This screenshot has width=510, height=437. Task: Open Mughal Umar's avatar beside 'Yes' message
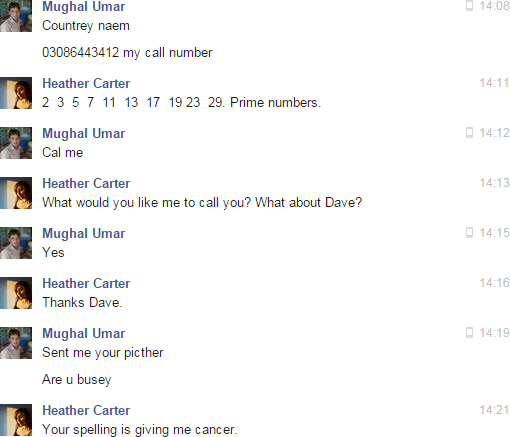pos(16,243)
